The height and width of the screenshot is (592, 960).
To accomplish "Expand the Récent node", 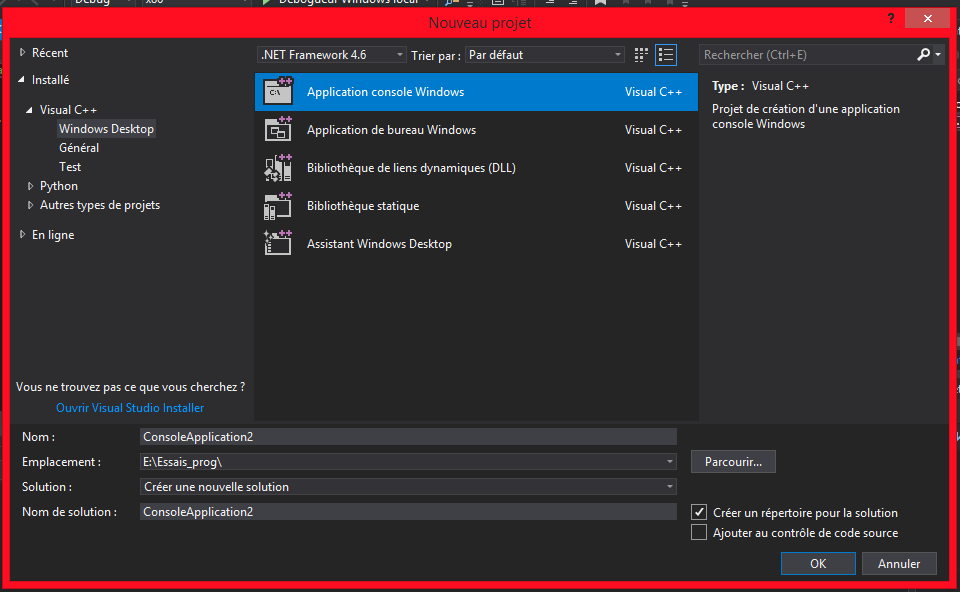I will coord(23,53).
